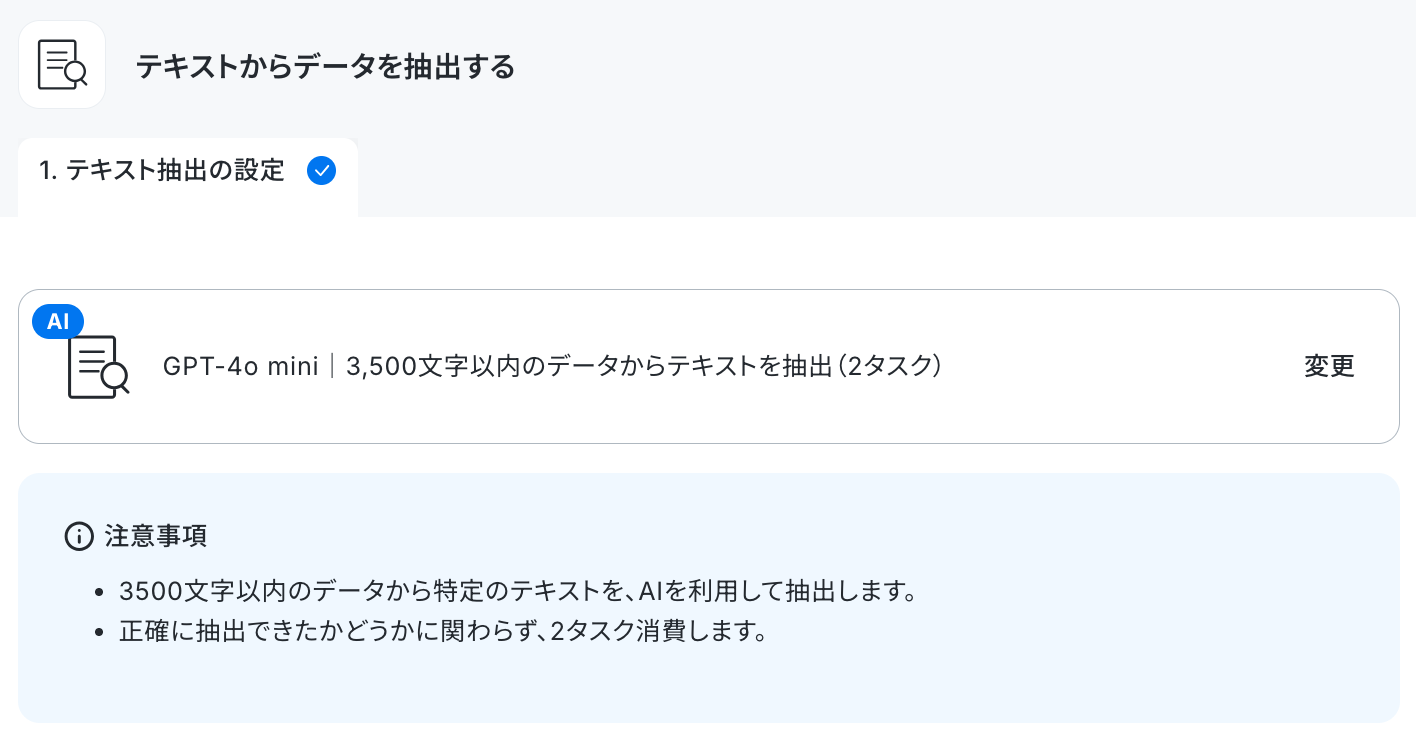Click the blue AI badge

(58, 321)
